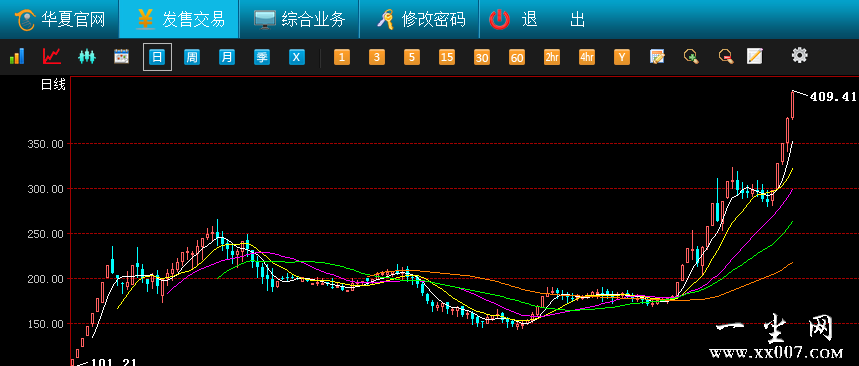Toggle the 周 weekly period button
859x366 pixels.
click(192, 57)
